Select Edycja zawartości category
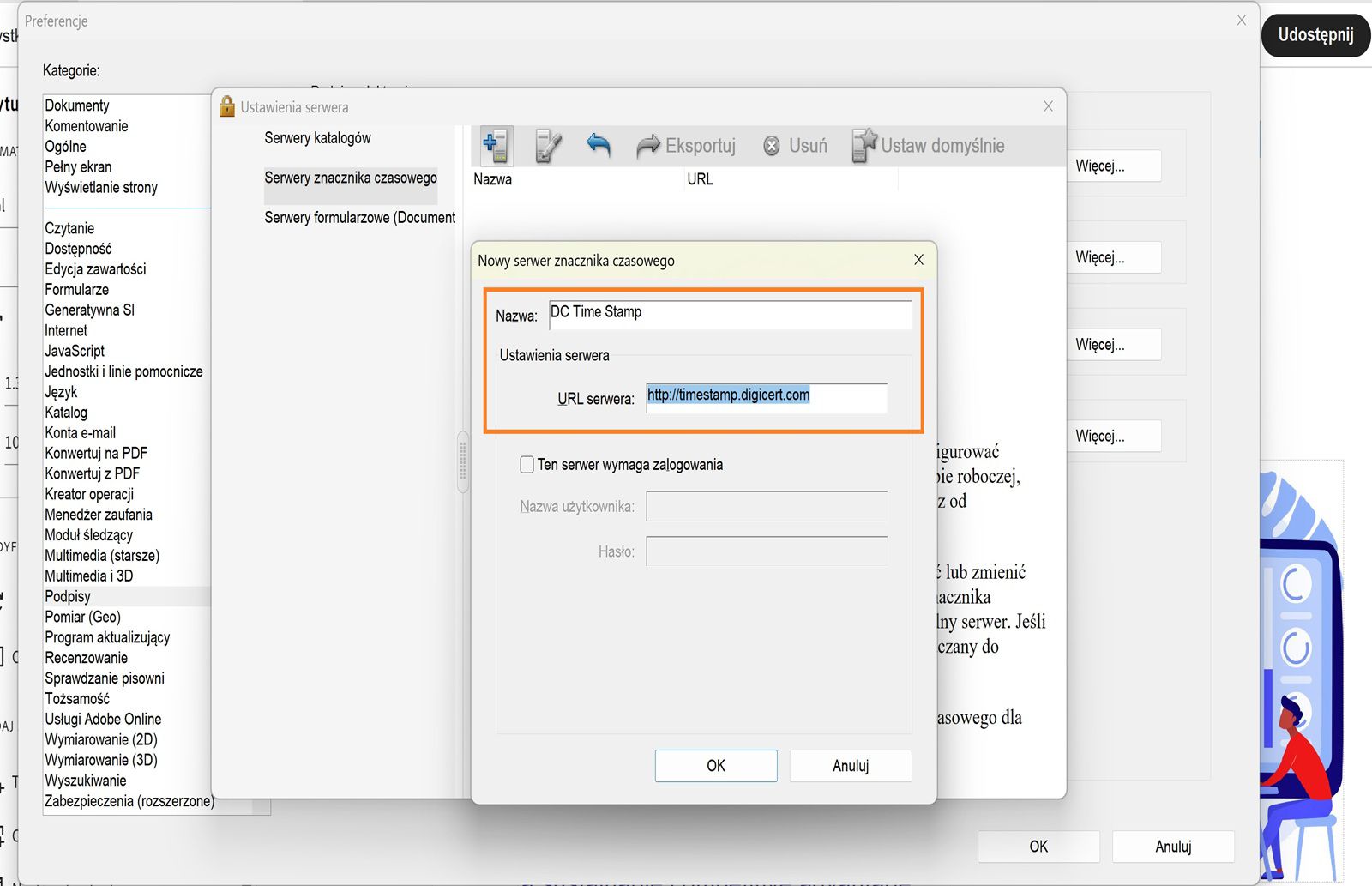 pyautogui.click(x=95, y=269)
